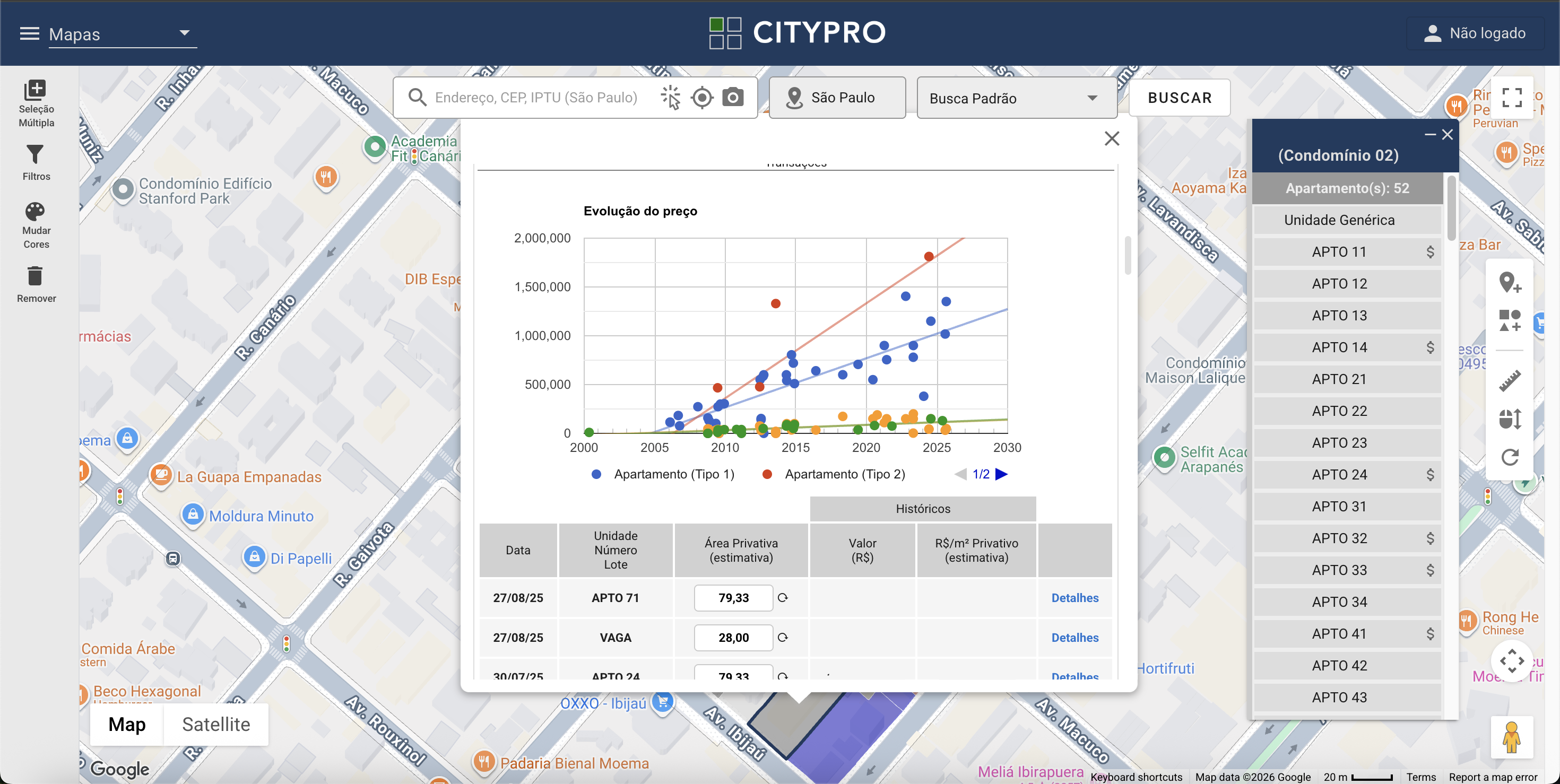
Task: Open Detalhes for VAGA row
Action: click(x=1075, y=638)
